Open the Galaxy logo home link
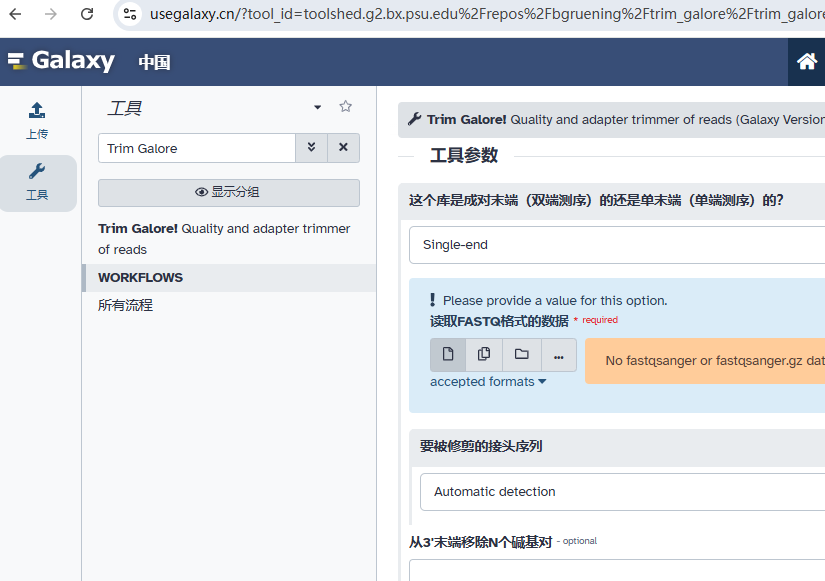 [x=61, y=61]
